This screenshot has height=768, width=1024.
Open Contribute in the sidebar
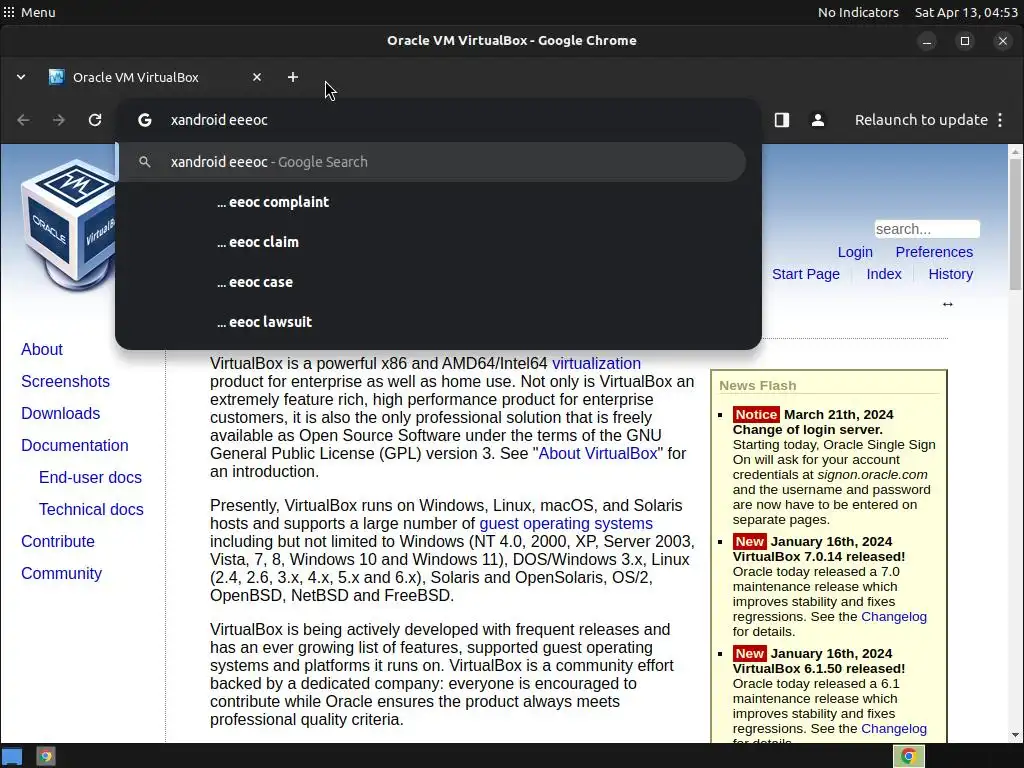point(57,541)
